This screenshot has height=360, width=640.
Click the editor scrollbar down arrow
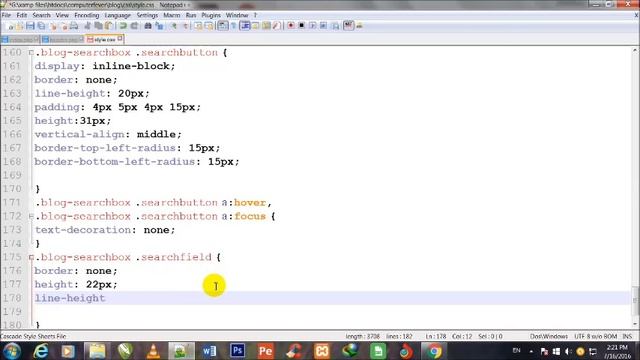pos(635,324)
